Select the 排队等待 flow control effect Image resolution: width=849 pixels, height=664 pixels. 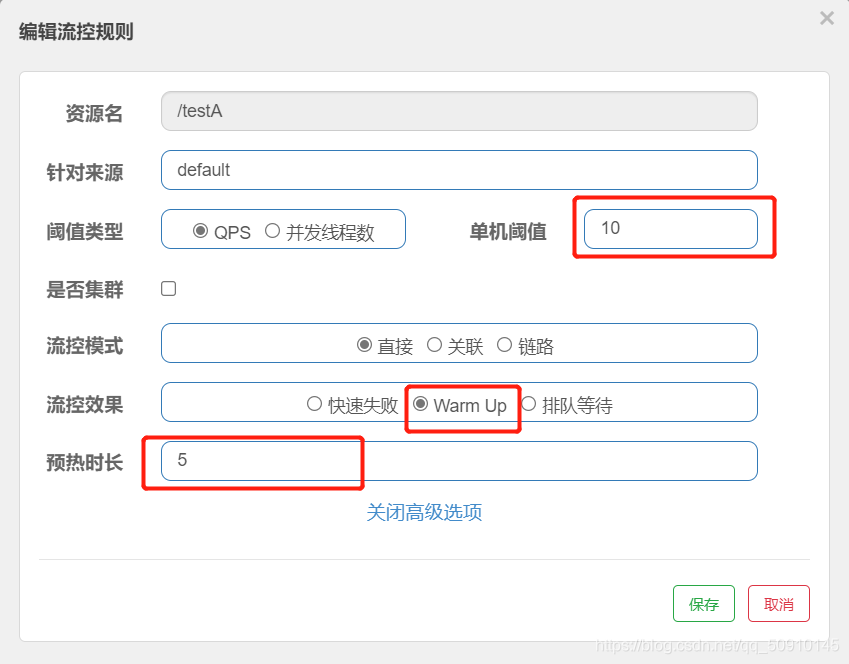[x=527, y=404]
